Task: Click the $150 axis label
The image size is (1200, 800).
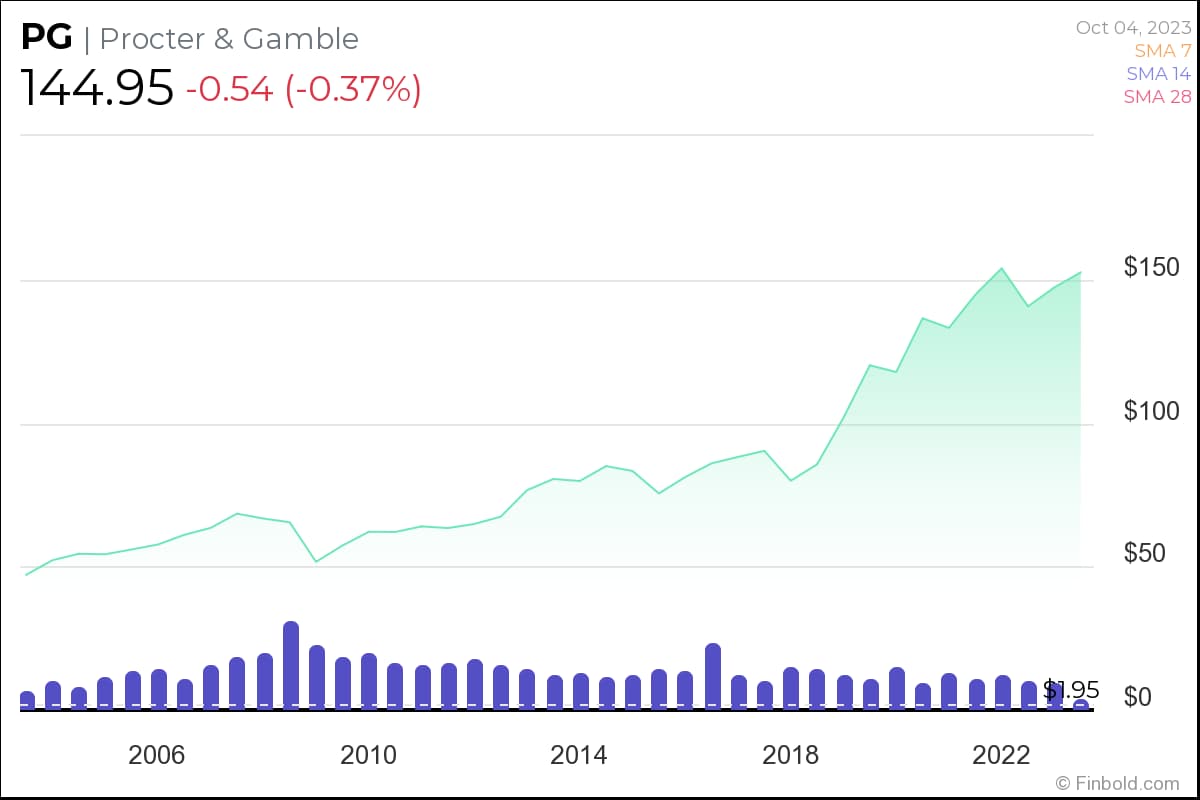Action: point(1152,267)
